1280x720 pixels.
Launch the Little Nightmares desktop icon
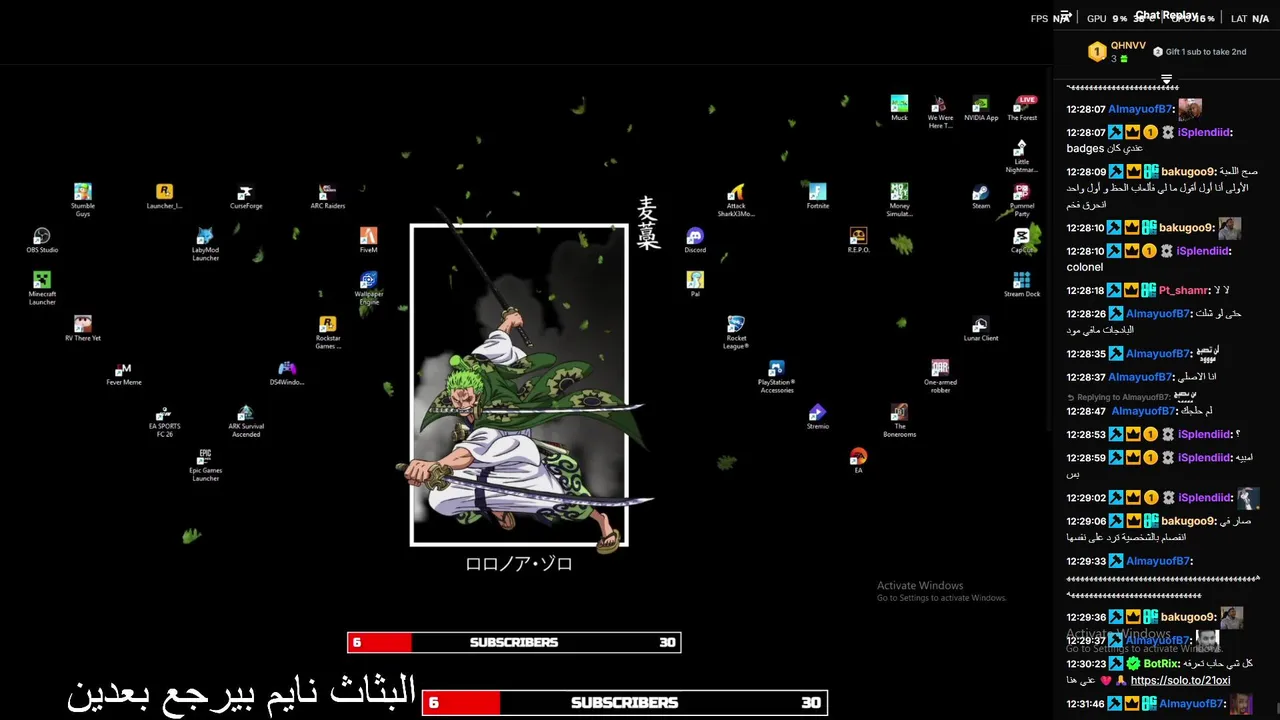[x=1022, y=156]
